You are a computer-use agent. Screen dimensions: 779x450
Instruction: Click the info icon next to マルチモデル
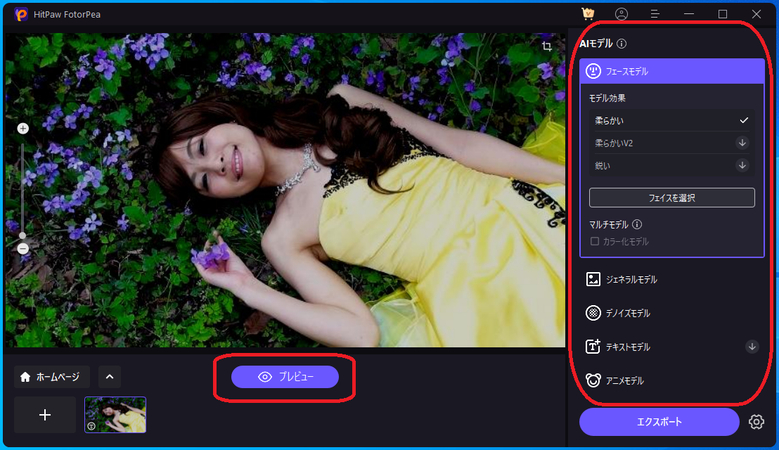(637, 224)
